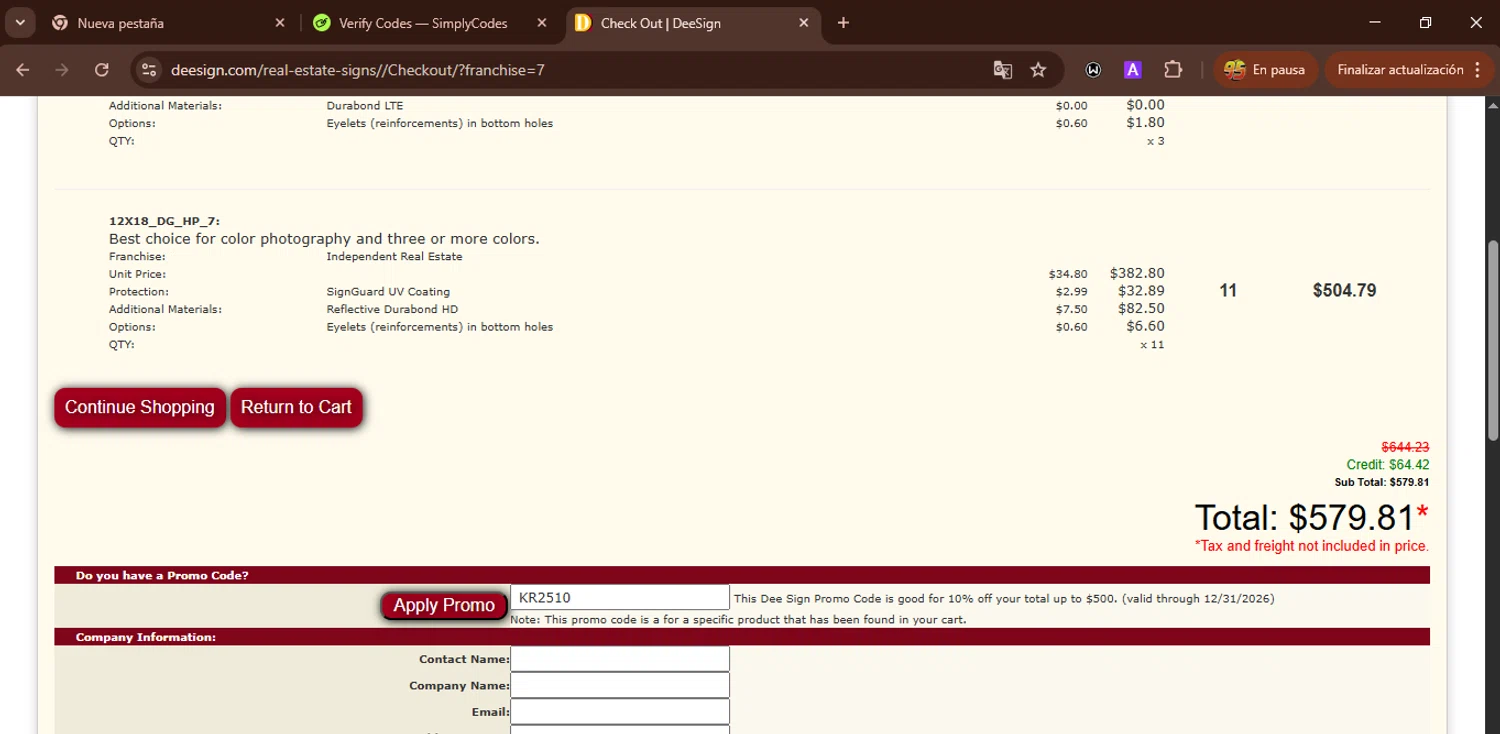This screenshot has height=734, width=1500.
Task: Click Finalizar actualización button
Action: pyautogui.click(x=1400, y=70)
